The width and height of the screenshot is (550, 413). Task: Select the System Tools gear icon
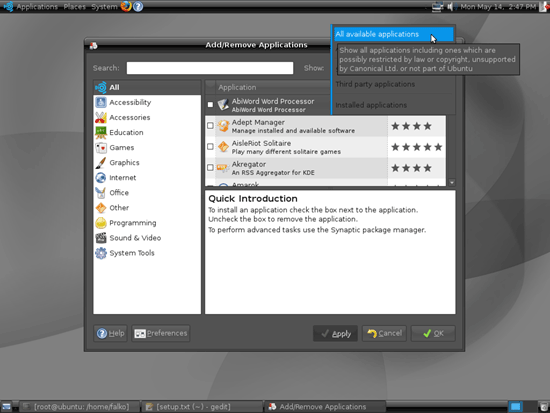tap(101, 253)
